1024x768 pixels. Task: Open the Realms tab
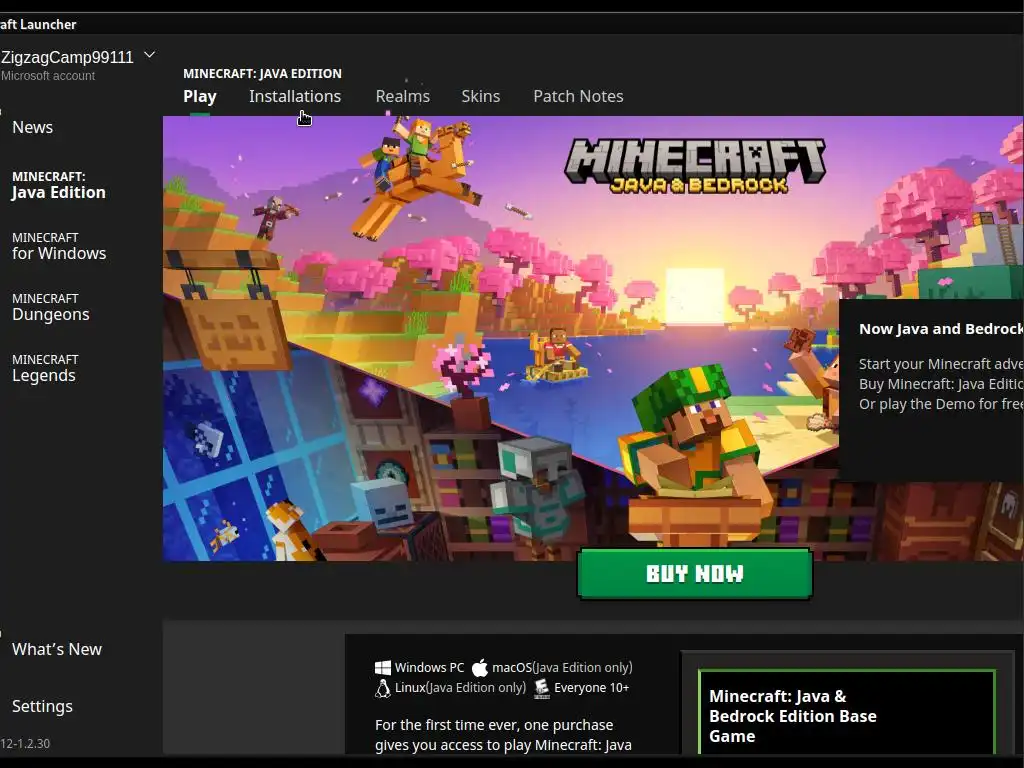(402, 97)
